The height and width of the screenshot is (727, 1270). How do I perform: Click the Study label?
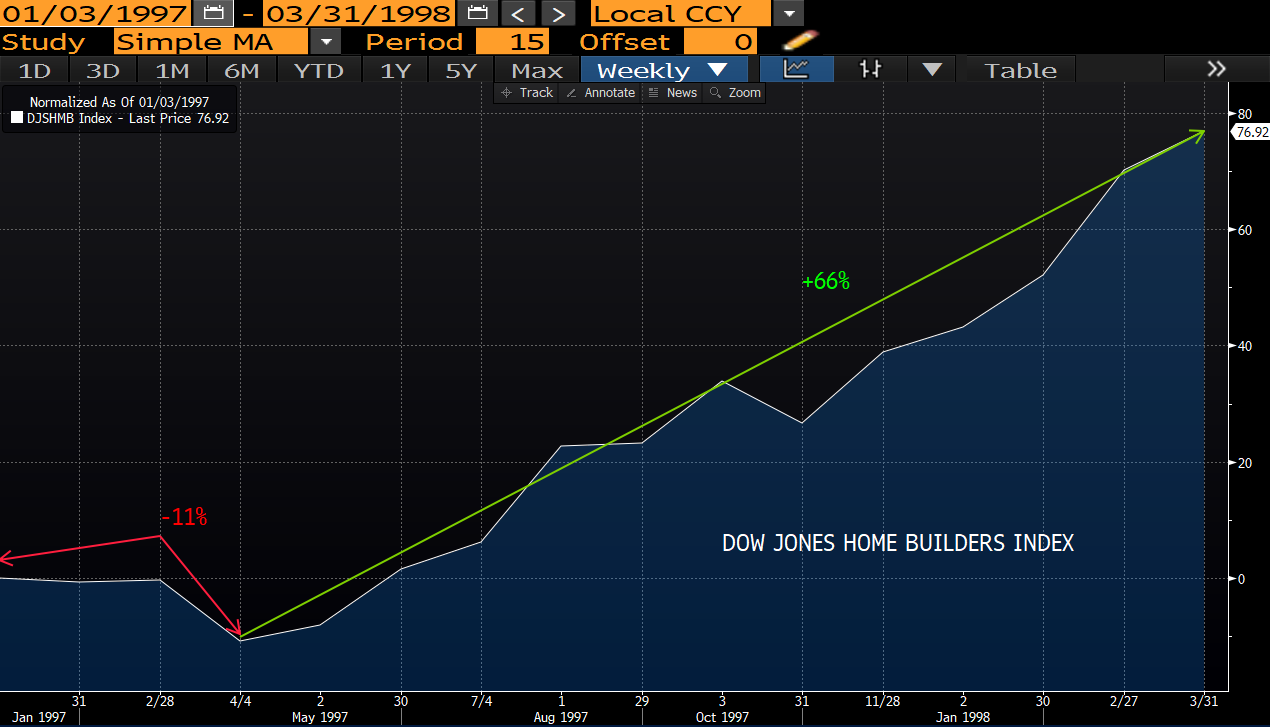point(43,42)
